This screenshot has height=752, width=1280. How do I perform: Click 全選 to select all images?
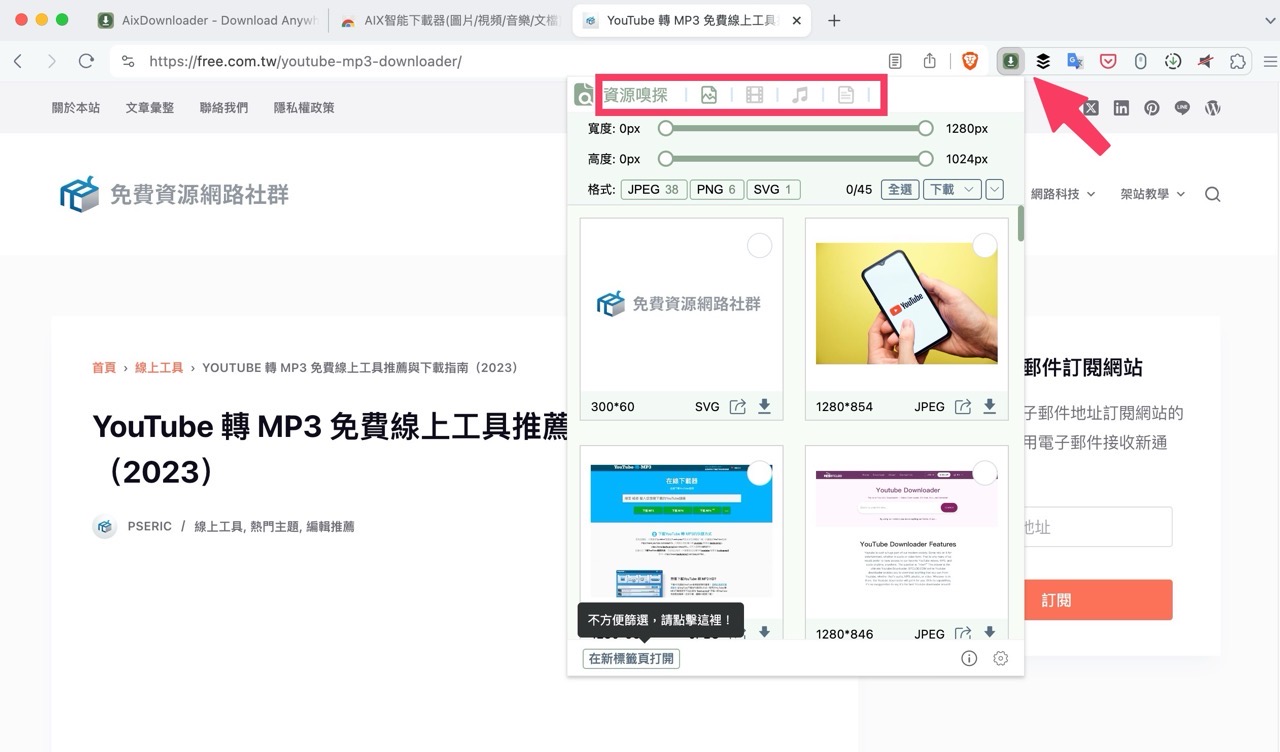click(x=900, y=189)
